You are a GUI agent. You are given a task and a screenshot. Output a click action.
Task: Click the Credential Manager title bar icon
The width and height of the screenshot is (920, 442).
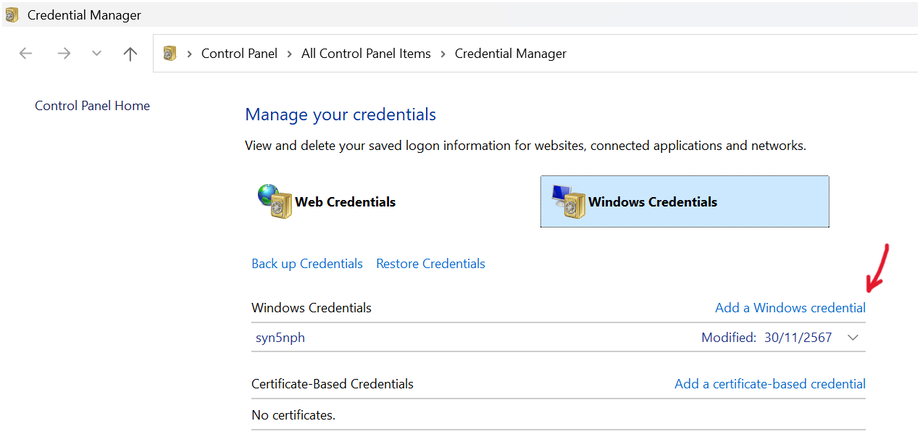12,15
